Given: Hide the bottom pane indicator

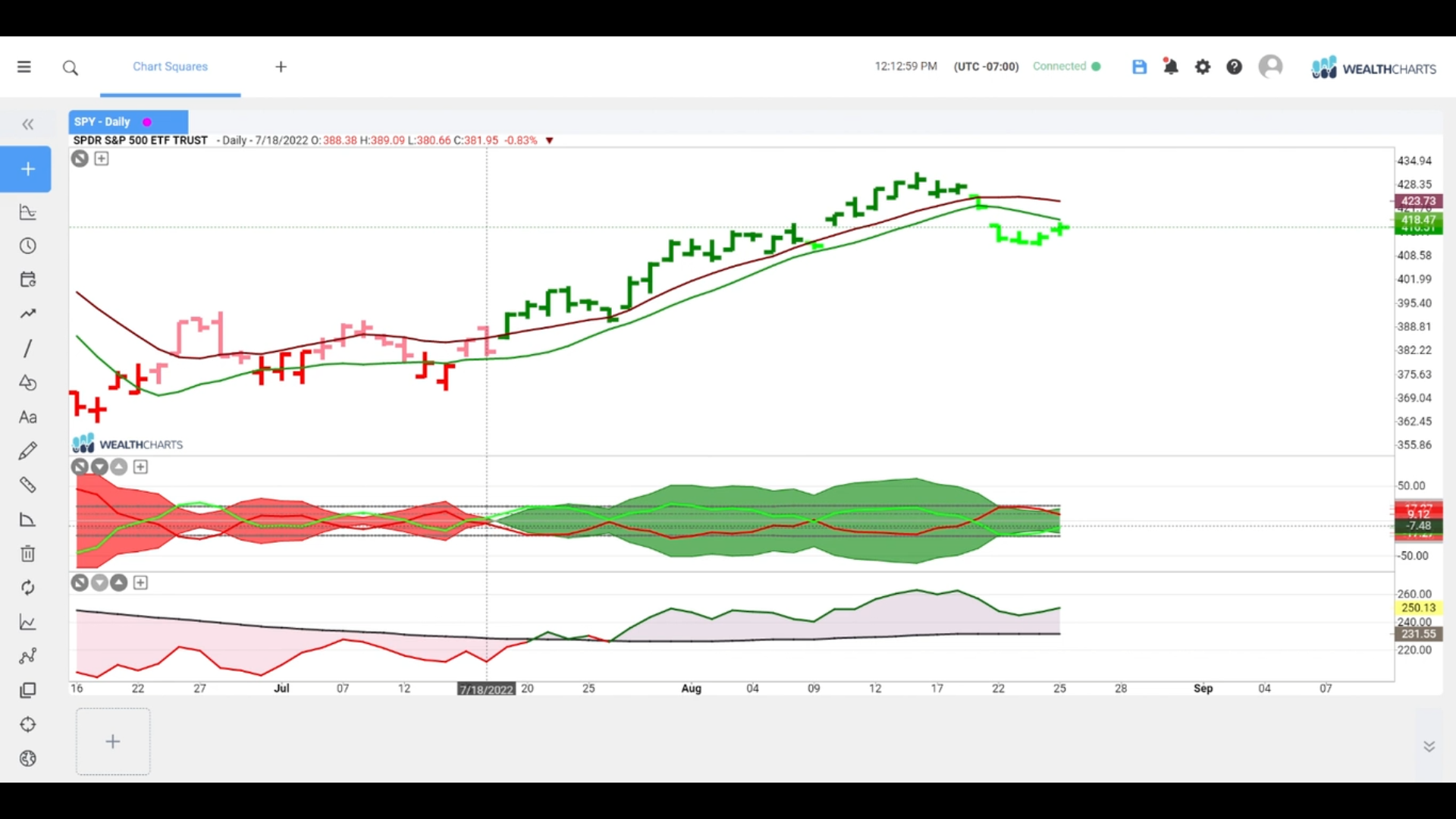Looking at the screenshot, I should pos(80,583).
